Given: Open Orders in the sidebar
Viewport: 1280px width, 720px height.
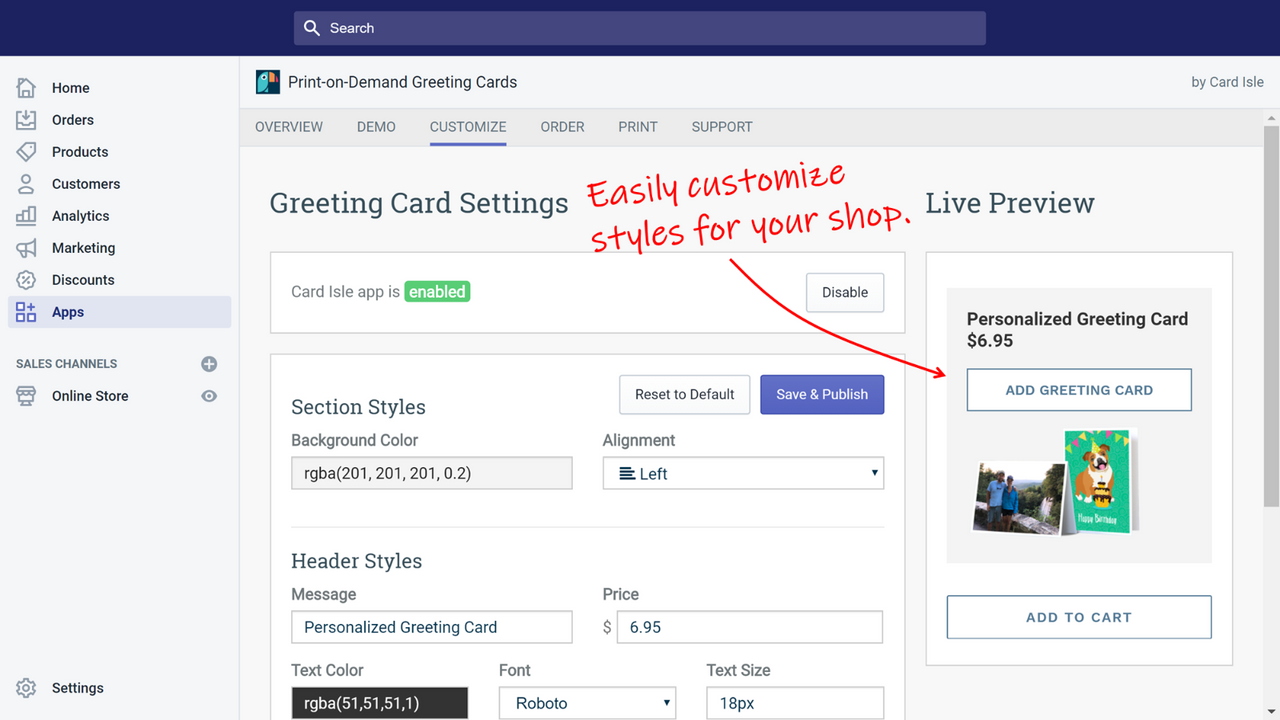Looking at the screenshot, I should tap(73, 120).
